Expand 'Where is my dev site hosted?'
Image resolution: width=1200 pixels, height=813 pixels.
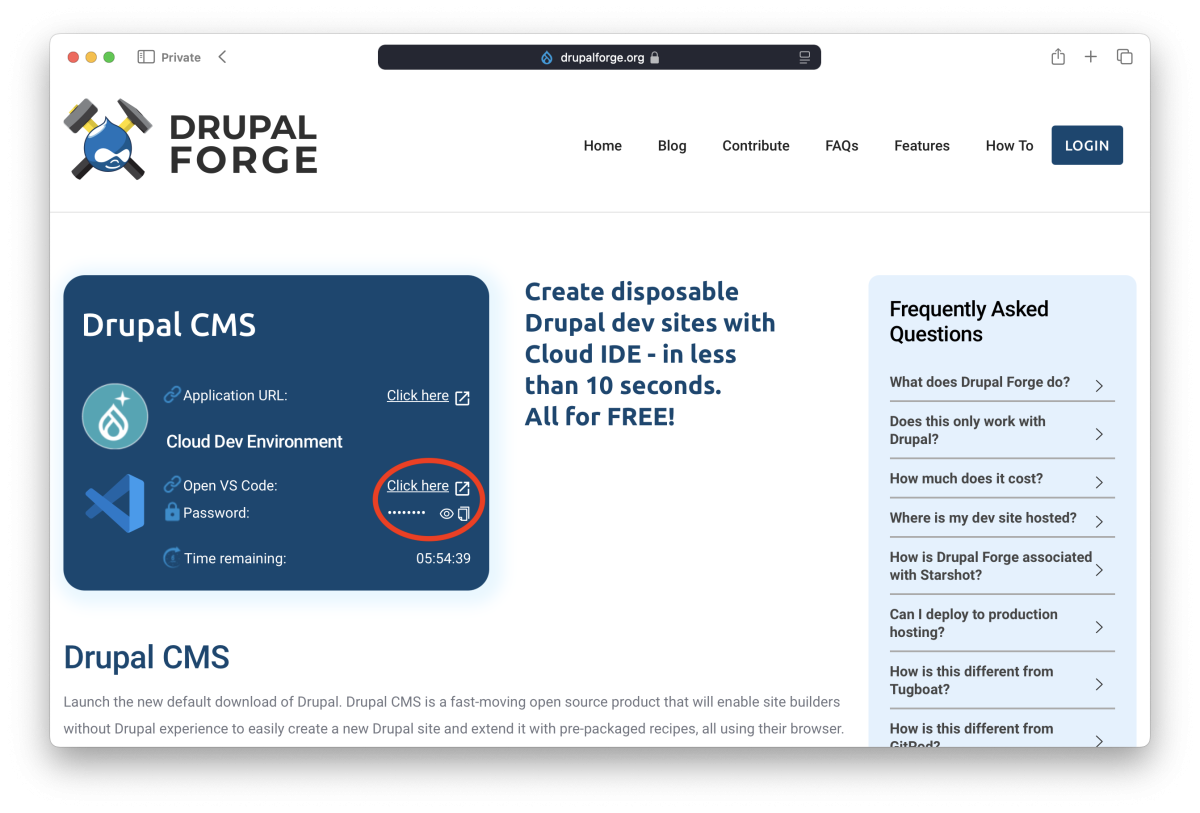click(1002, 519)
